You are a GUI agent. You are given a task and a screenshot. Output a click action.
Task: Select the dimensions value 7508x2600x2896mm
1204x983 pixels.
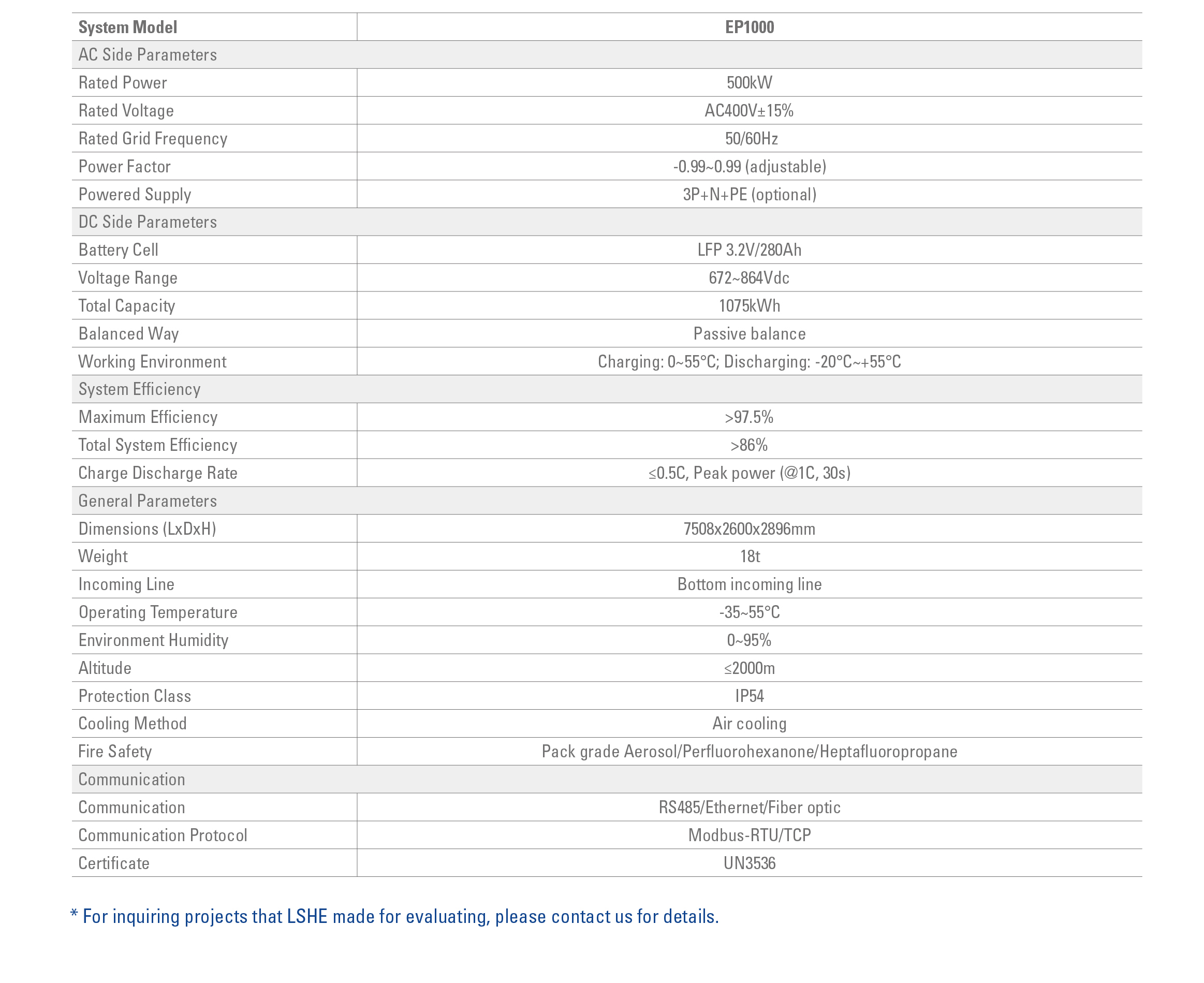[748, 529]
